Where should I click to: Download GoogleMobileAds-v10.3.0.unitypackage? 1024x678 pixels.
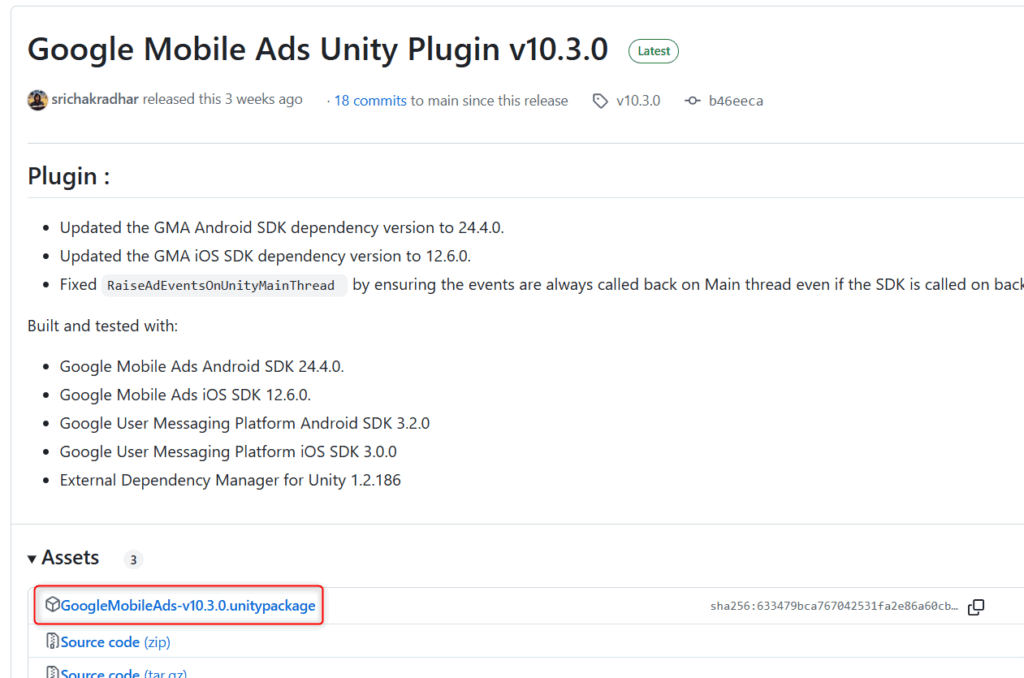(x=188, y=605)
